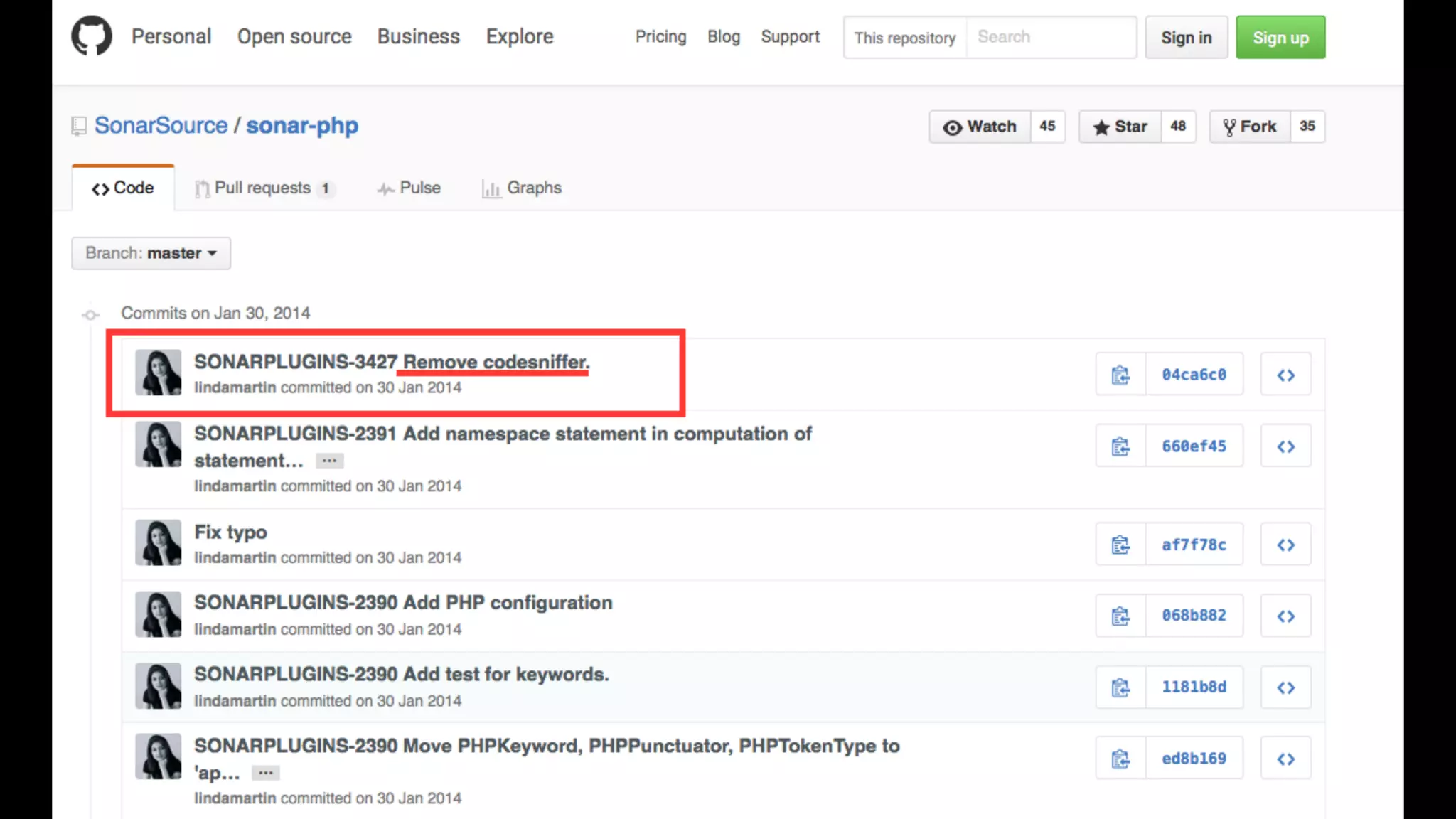Open the Business menu item
The height and width of the screenshot is (819, 1456).
(419, 36)
